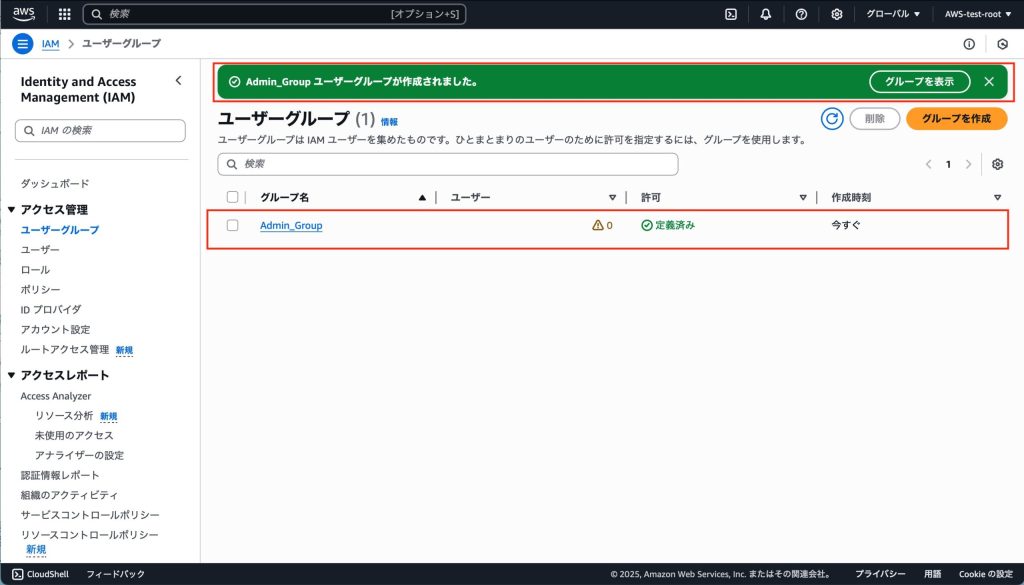
Task: Open the services grid menu
Action: 65,14
